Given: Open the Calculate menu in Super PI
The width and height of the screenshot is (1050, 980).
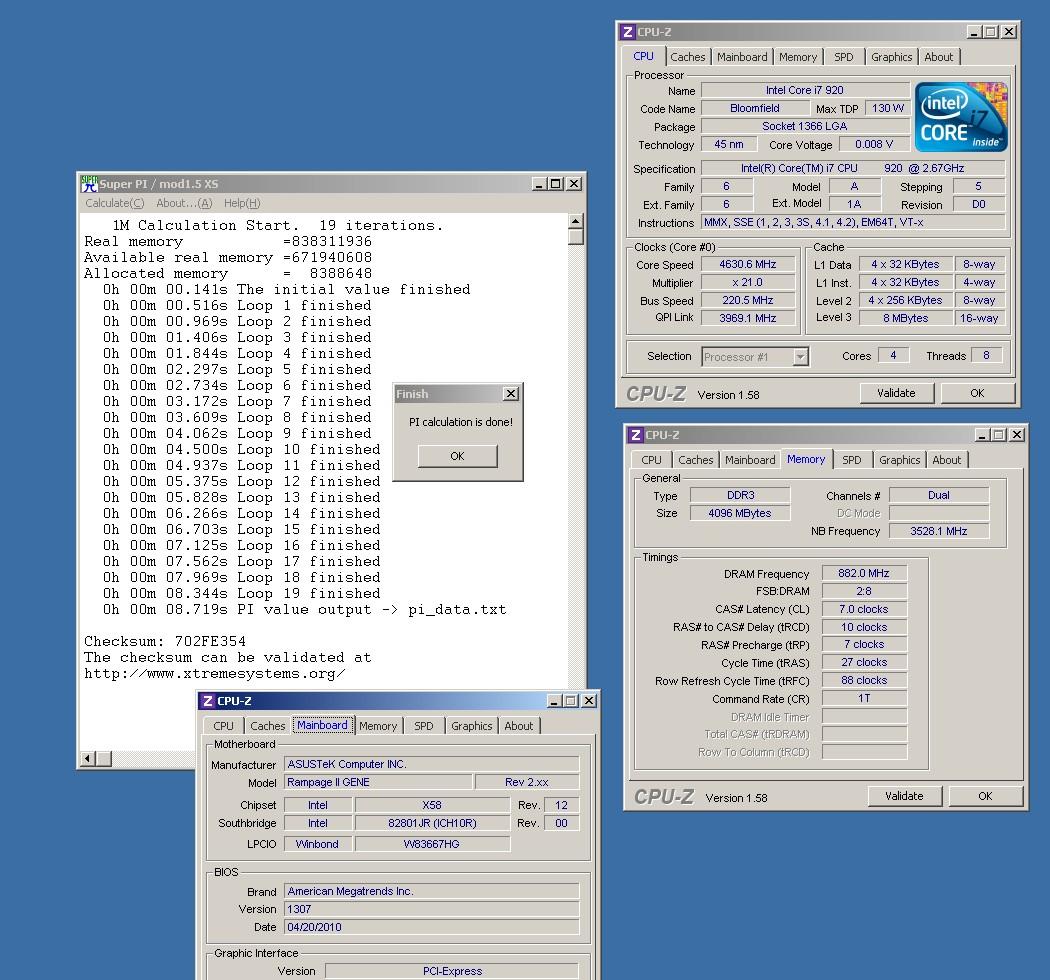Looking at the screenshot, I should click(115, 203).
